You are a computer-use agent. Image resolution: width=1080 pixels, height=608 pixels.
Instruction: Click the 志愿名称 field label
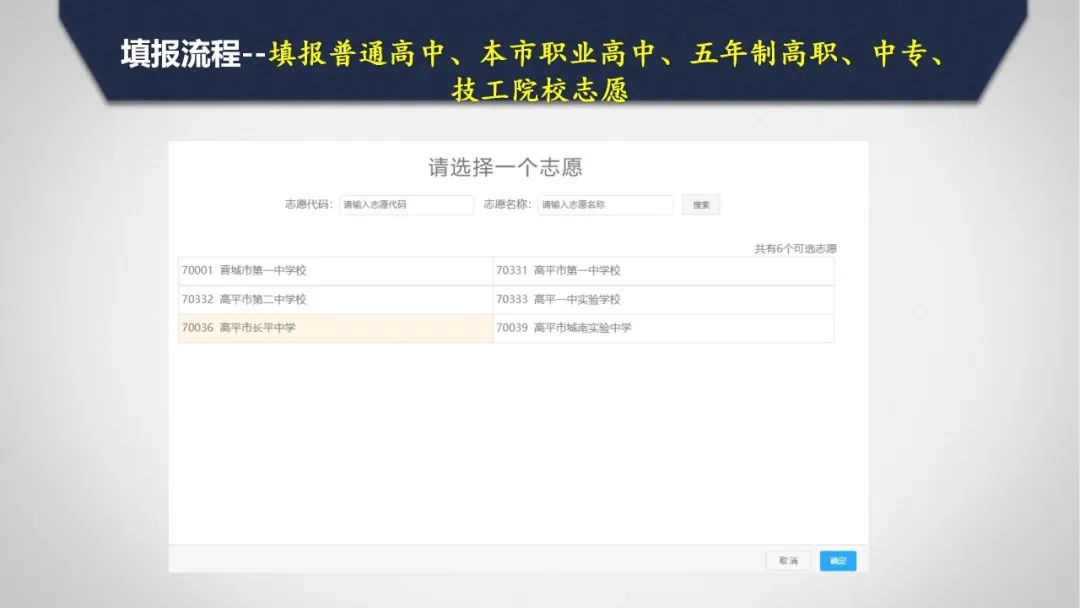(x=507, y=205)
